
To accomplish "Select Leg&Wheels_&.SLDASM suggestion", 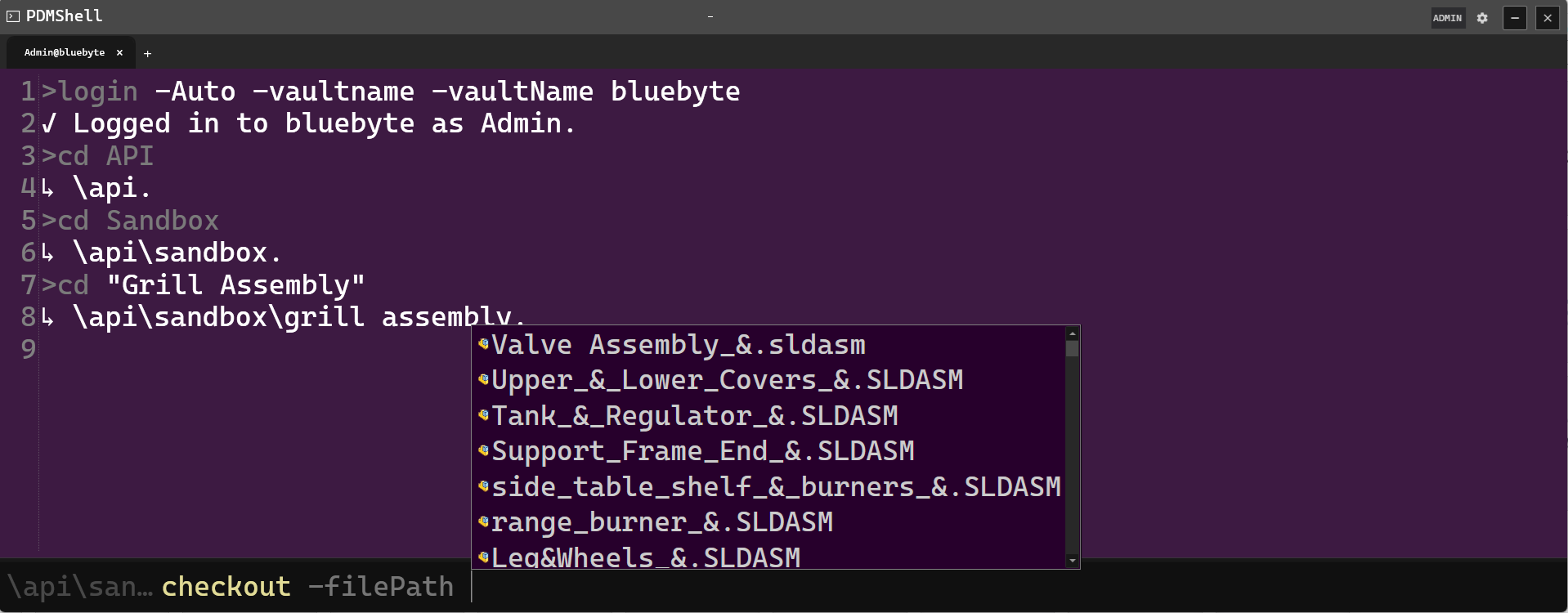I will coord(768,556).
